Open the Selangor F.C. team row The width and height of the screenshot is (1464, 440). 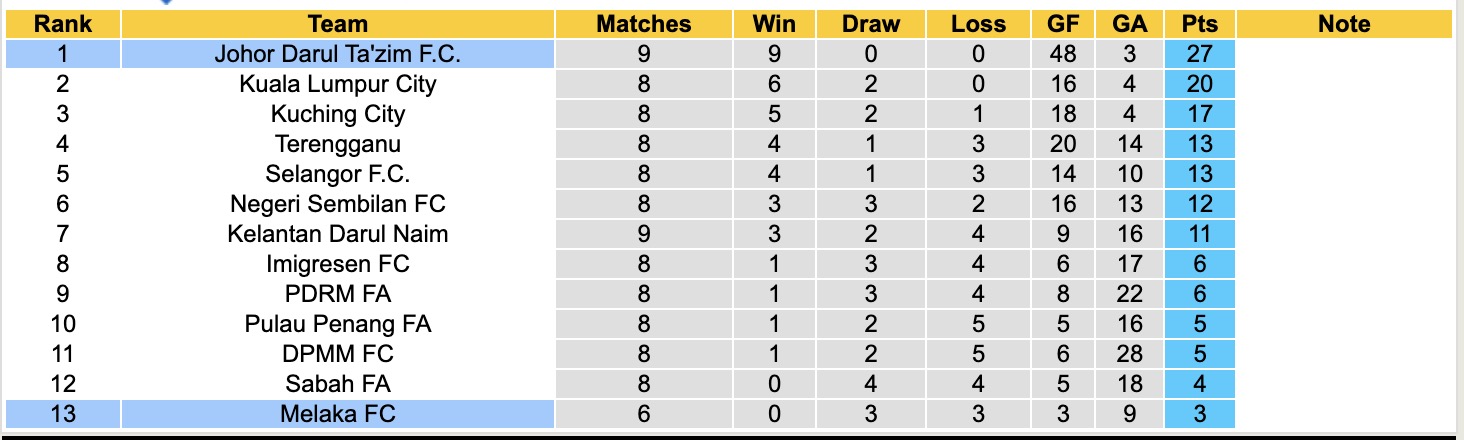pos(338,174)
